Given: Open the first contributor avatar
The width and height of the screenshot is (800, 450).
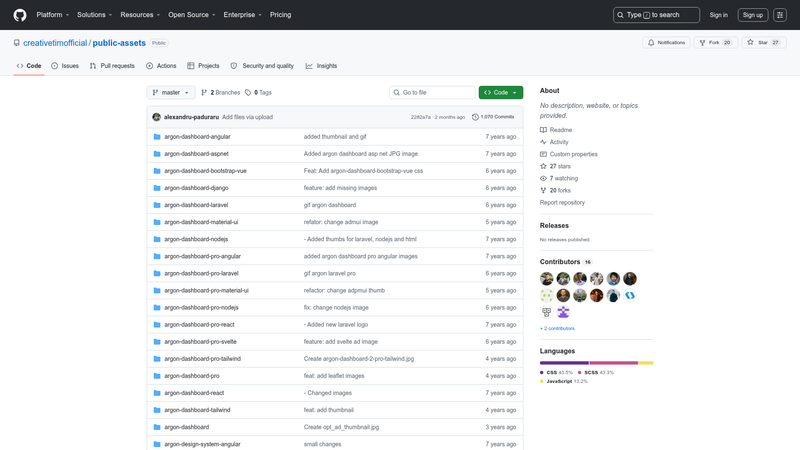Looking at the screenshot, I should (x=546, y=279).
